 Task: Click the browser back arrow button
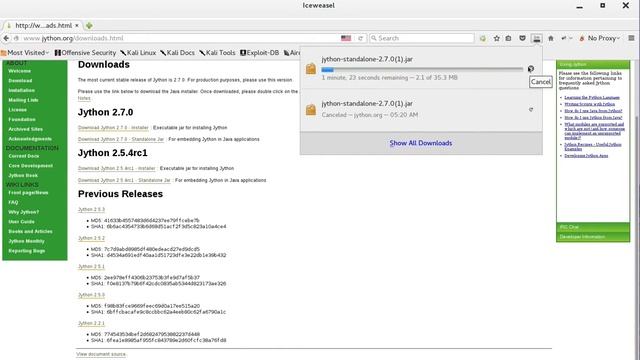[x=6, y=38]
